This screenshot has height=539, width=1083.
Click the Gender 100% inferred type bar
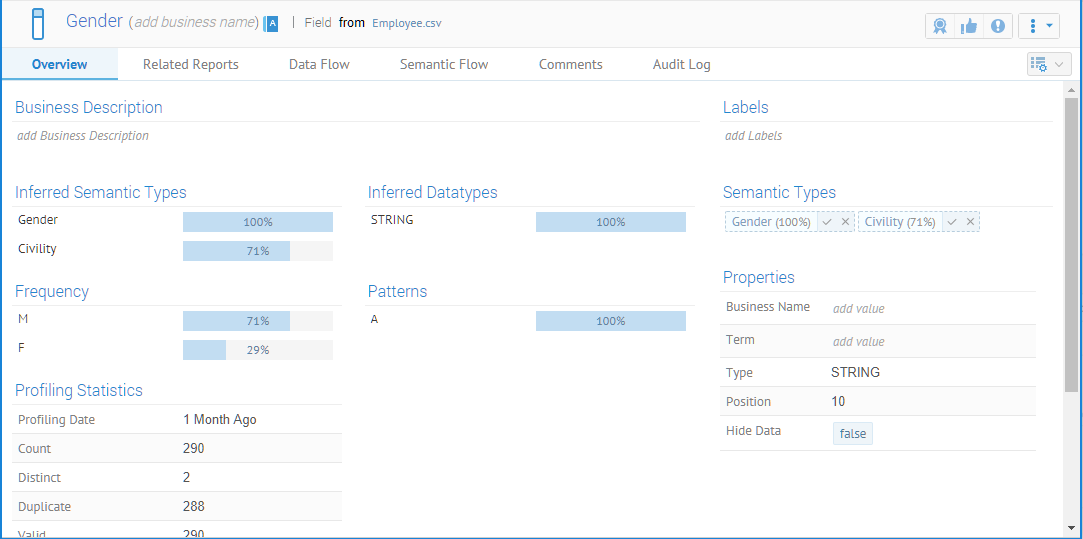(257, 222)
